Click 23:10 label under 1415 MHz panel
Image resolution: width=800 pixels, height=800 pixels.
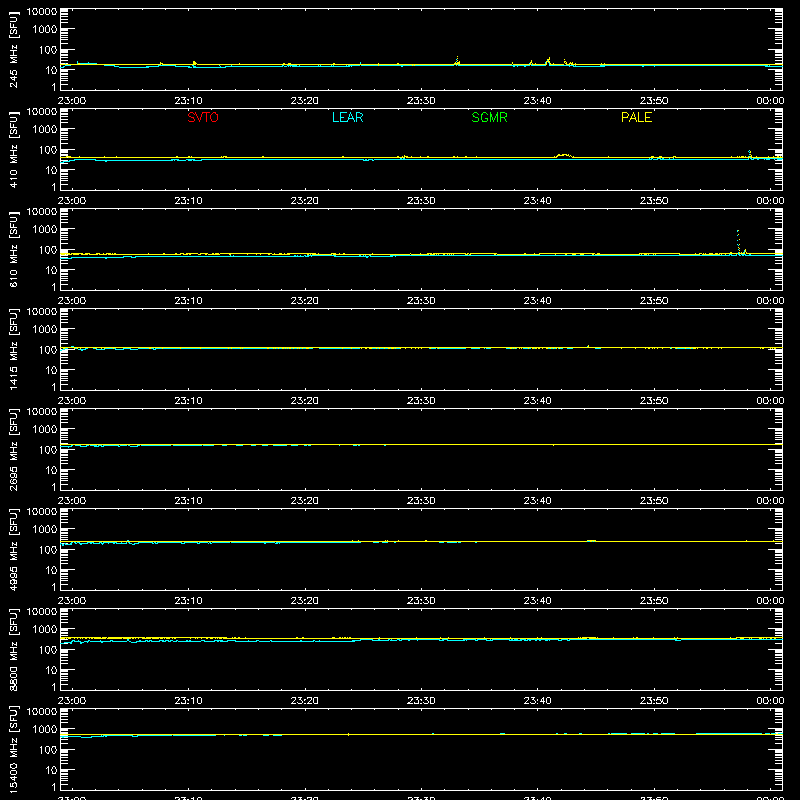188,401
